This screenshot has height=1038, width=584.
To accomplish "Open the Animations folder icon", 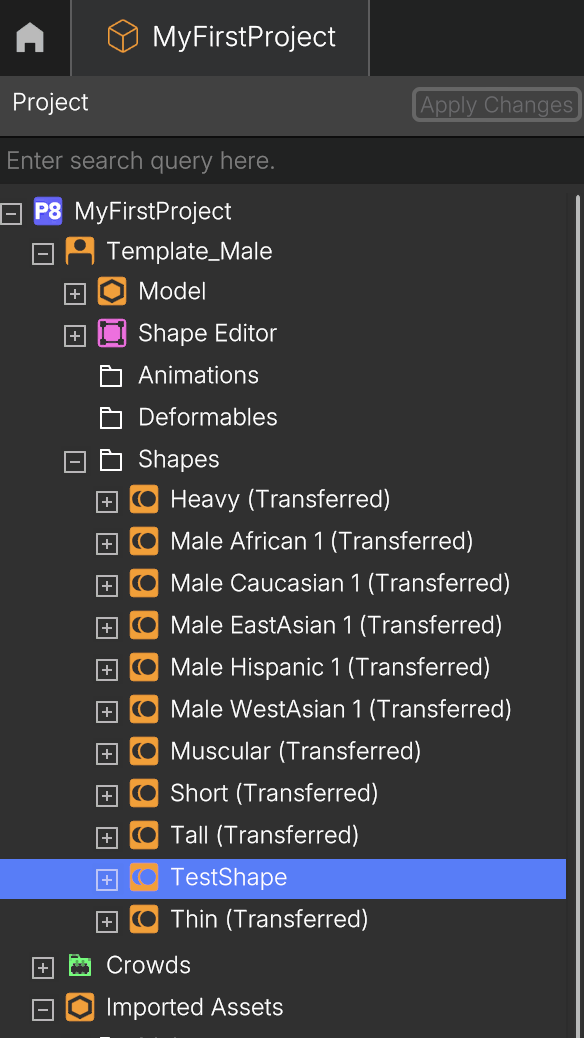I will pyautogui.click(x=111, y=376).
